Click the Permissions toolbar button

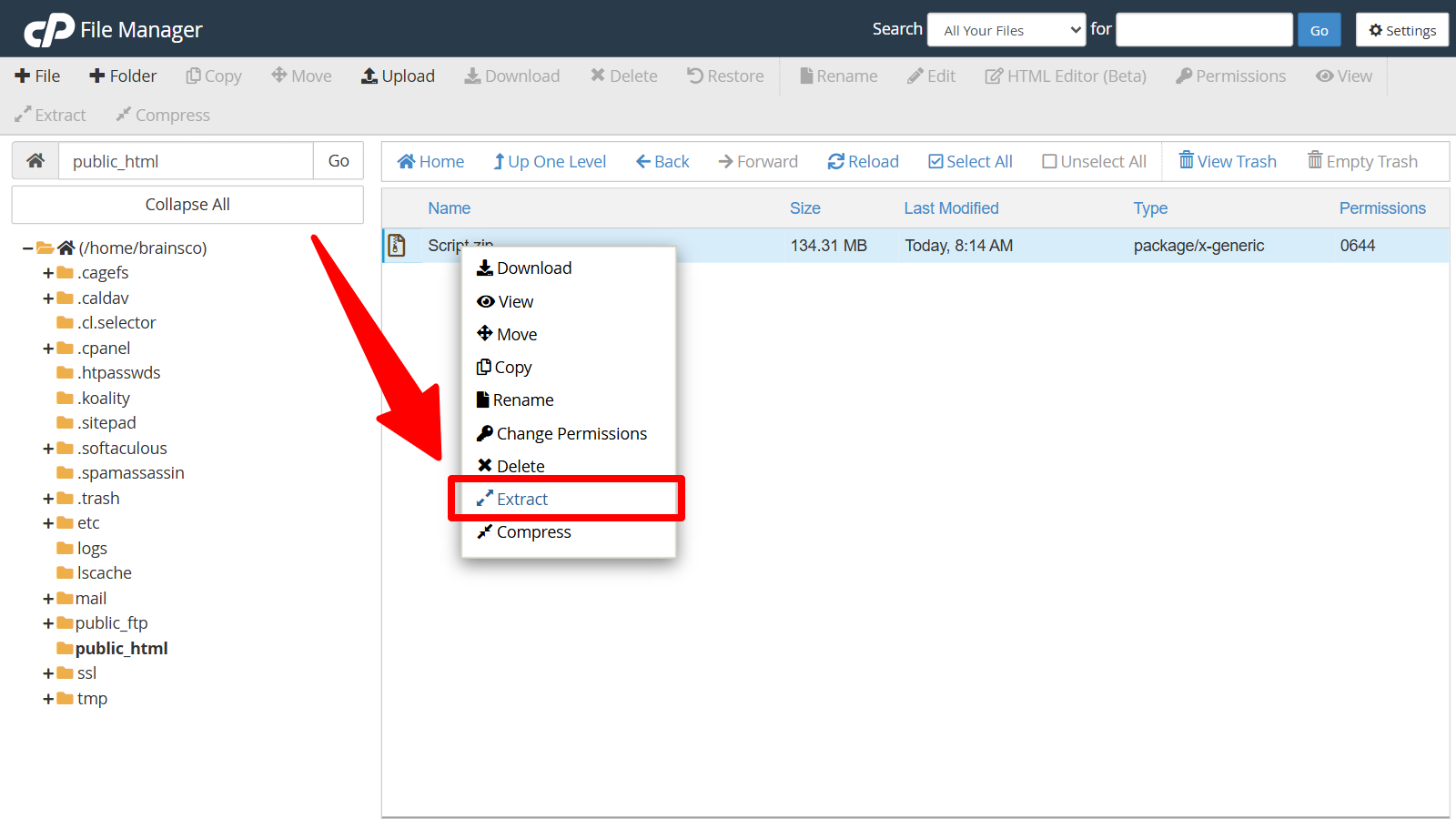pos(1230,76)
